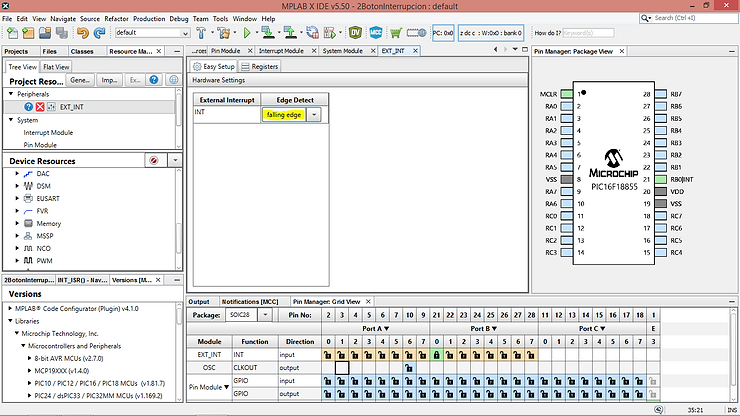Switch to the Registers tab

(260, 67)
